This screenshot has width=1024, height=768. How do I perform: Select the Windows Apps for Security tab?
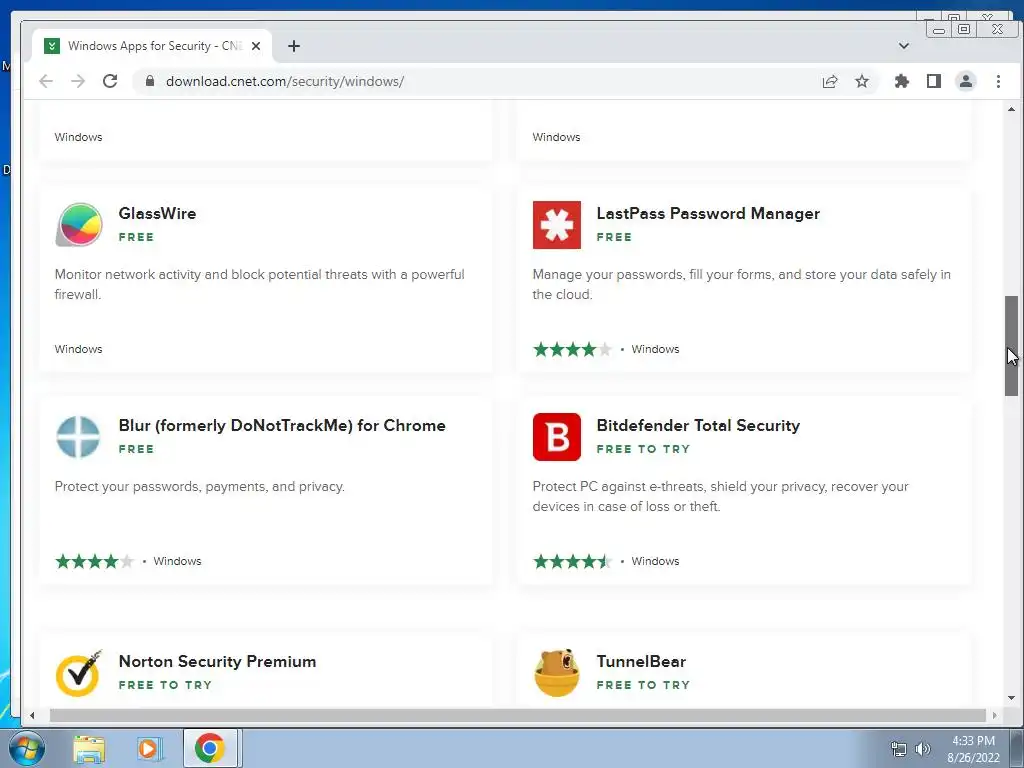pyautogui.click(x=152, y=46)
